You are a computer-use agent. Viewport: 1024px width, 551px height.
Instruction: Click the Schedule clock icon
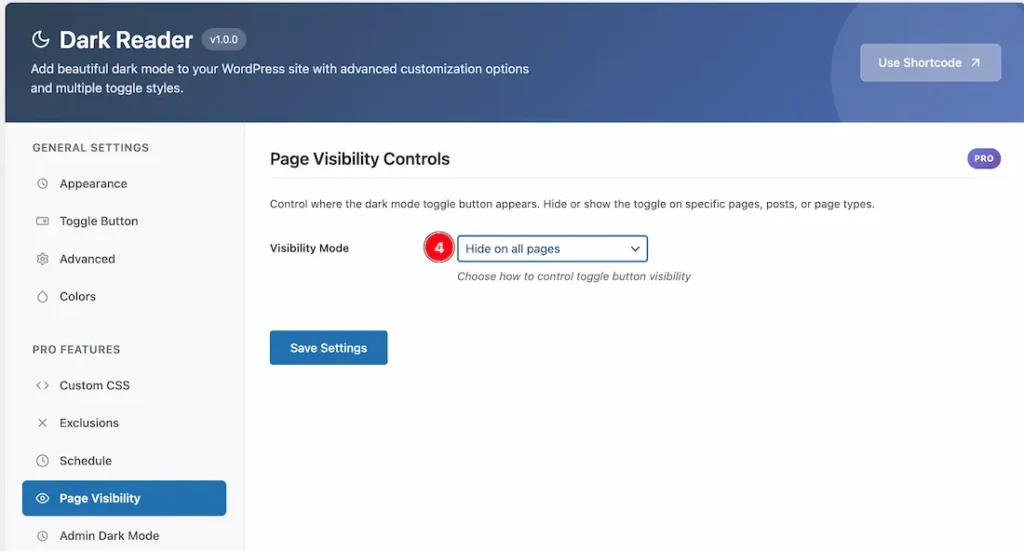coord(42,461)
